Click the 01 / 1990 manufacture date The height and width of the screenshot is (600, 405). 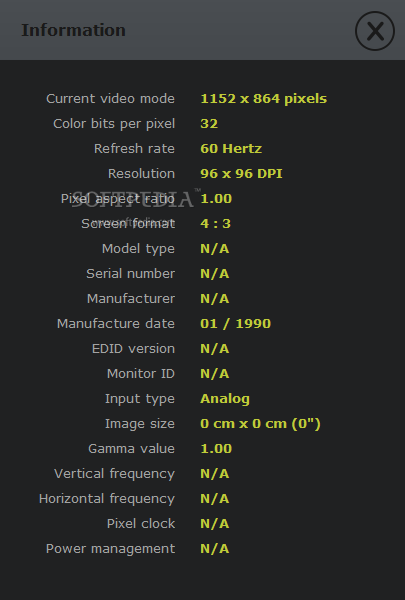coord(235,324)
